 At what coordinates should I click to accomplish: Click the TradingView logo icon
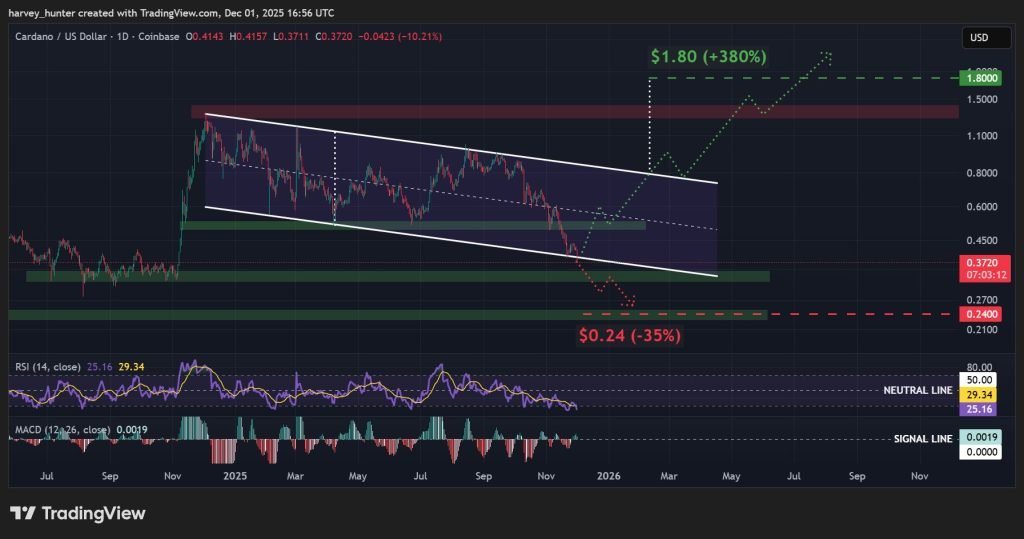click(23, 513)
